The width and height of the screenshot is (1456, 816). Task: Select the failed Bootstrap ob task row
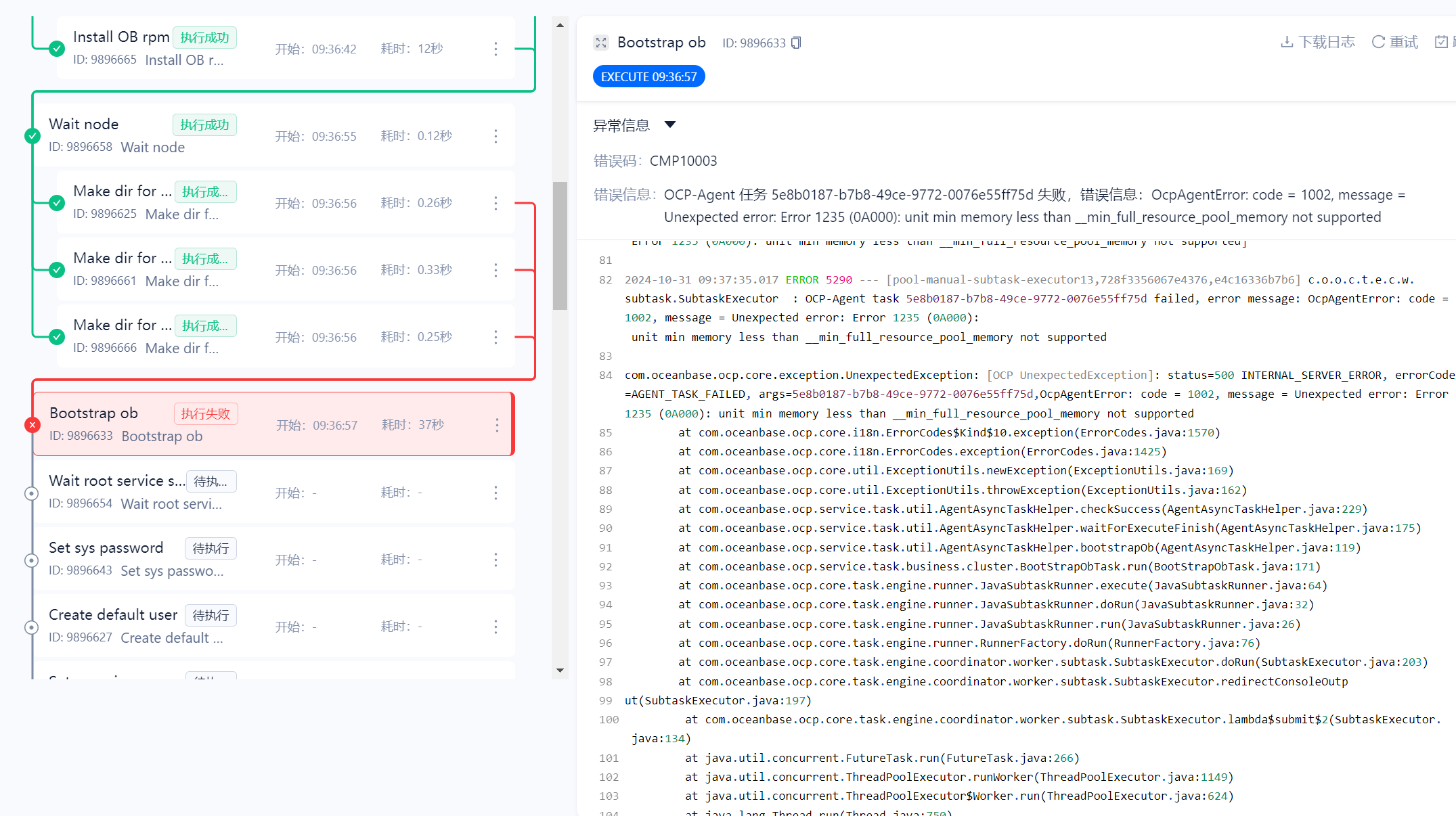tap(273, 424)
